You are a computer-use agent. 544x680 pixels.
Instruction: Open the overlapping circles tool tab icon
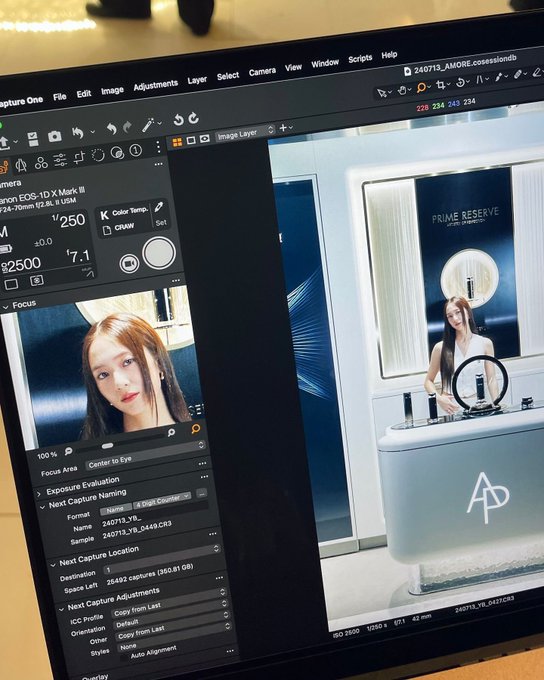pyautogui.click(x=117, y=153)
